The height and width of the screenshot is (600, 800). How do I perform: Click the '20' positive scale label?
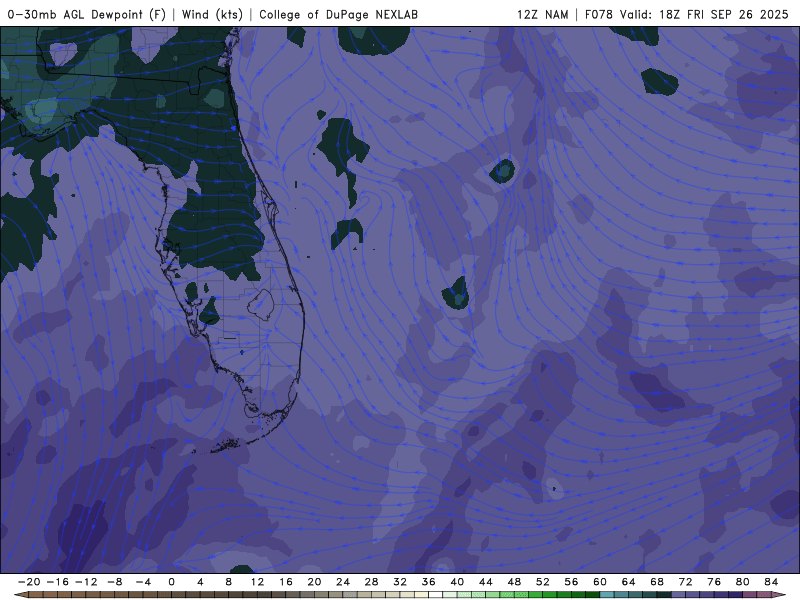314,582
